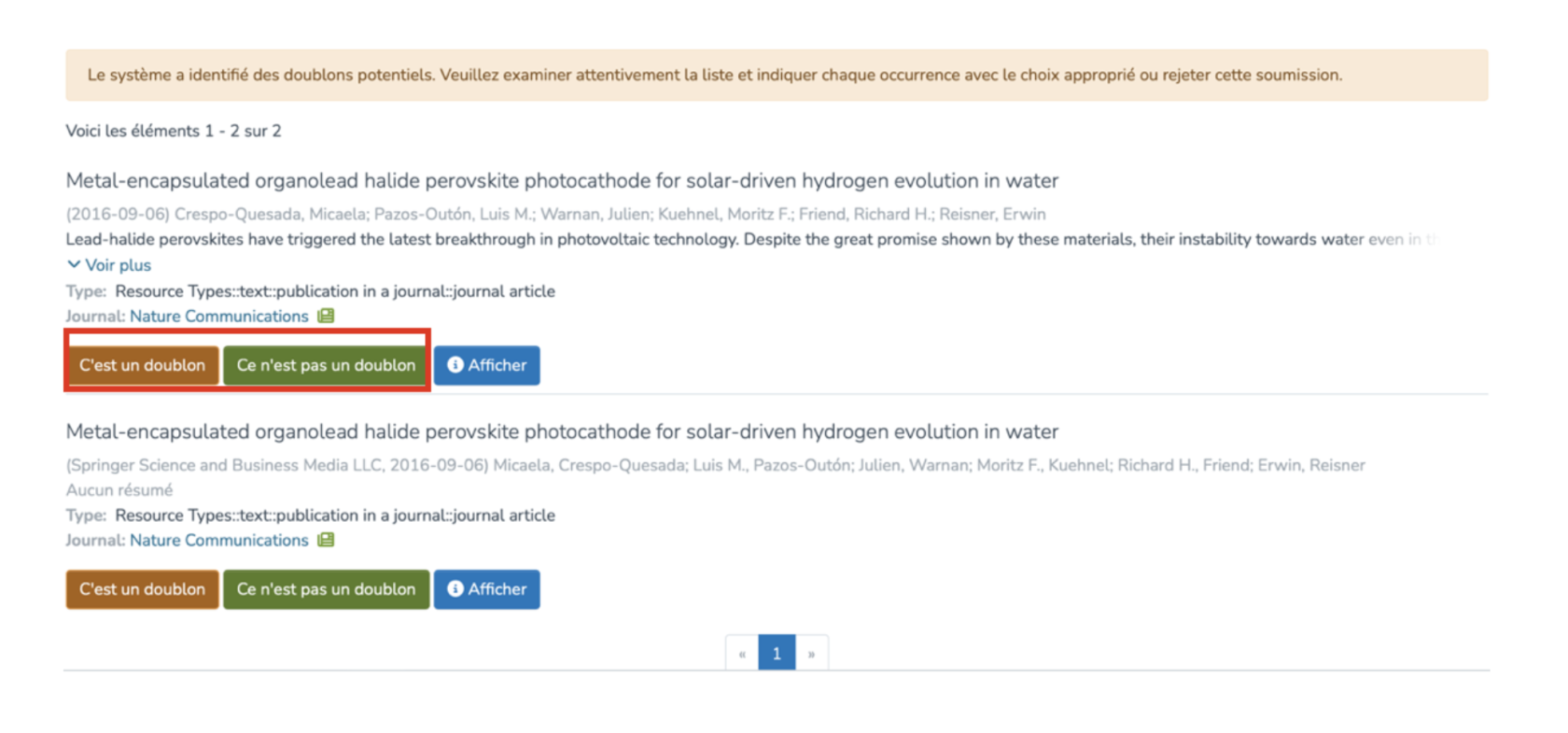Click the info icon on the first Afficher button
The image size is (1568, 733).
[455, 365]
